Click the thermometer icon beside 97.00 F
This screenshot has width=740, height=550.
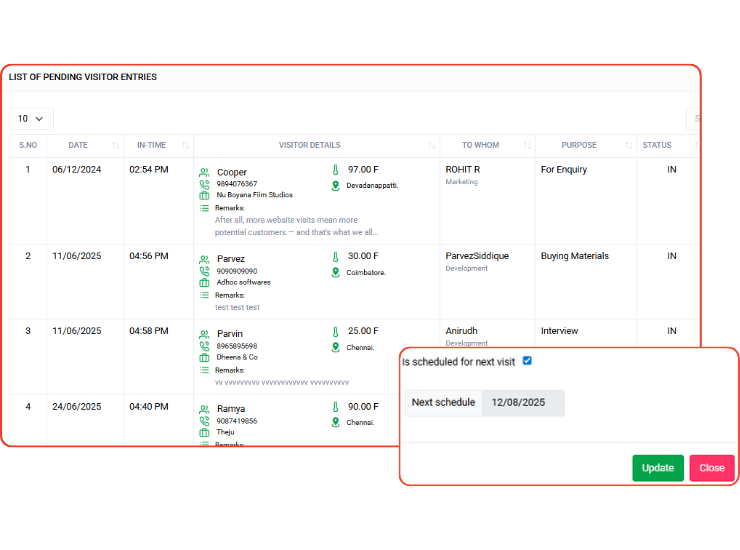336,170
